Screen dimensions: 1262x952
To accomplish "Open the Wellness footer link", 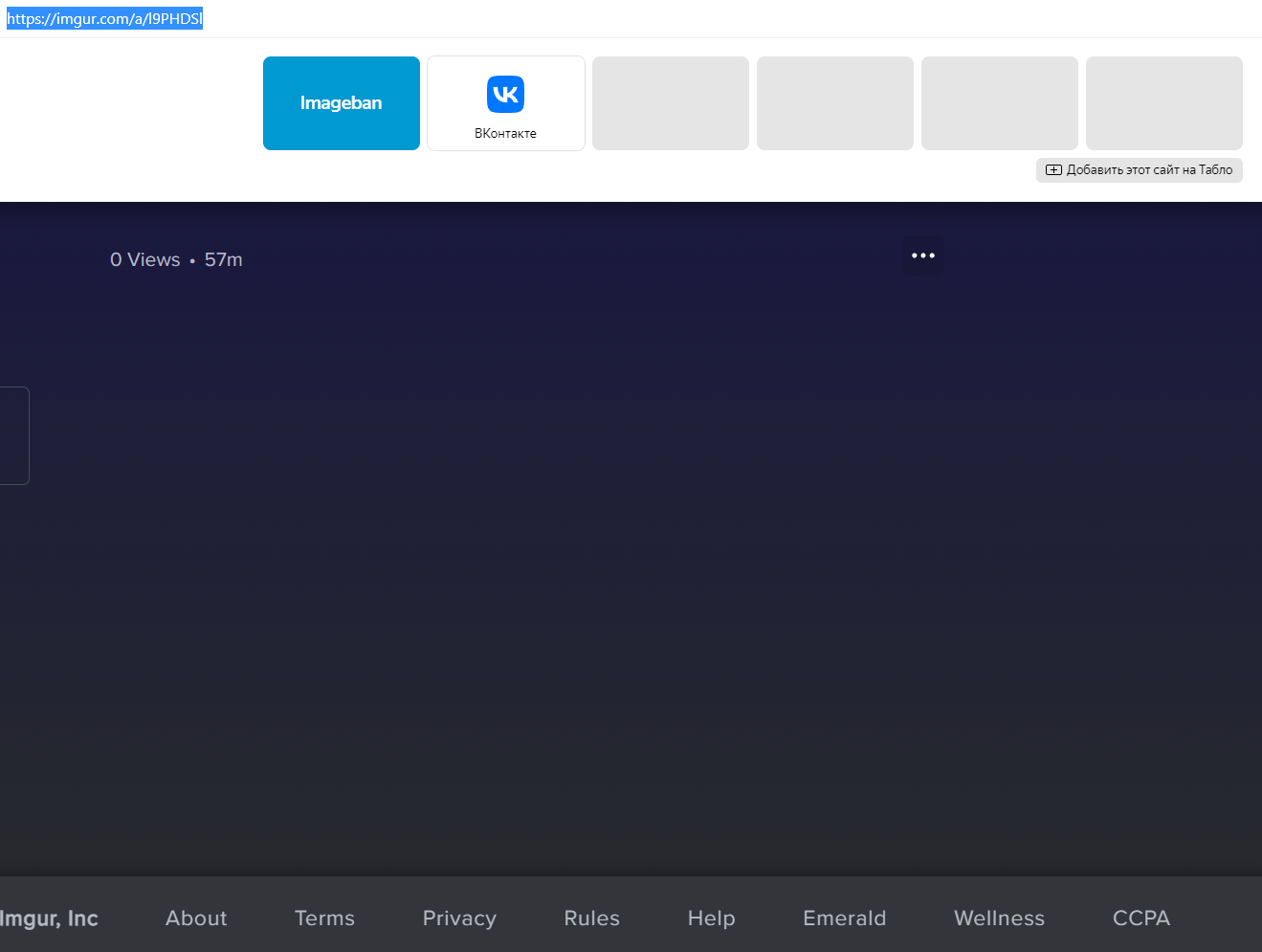I will [x=999, y=919].
